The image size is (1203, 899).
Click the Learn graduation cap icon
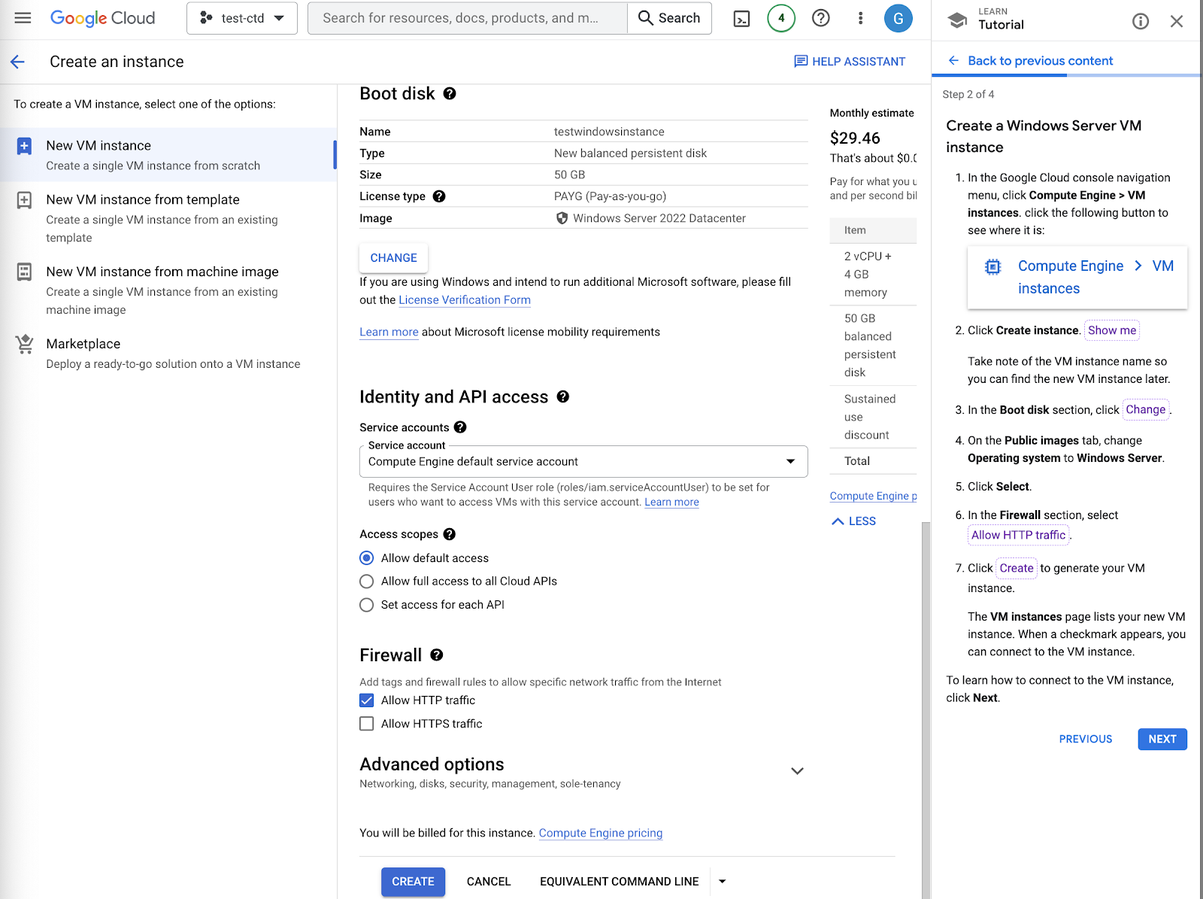956,20
